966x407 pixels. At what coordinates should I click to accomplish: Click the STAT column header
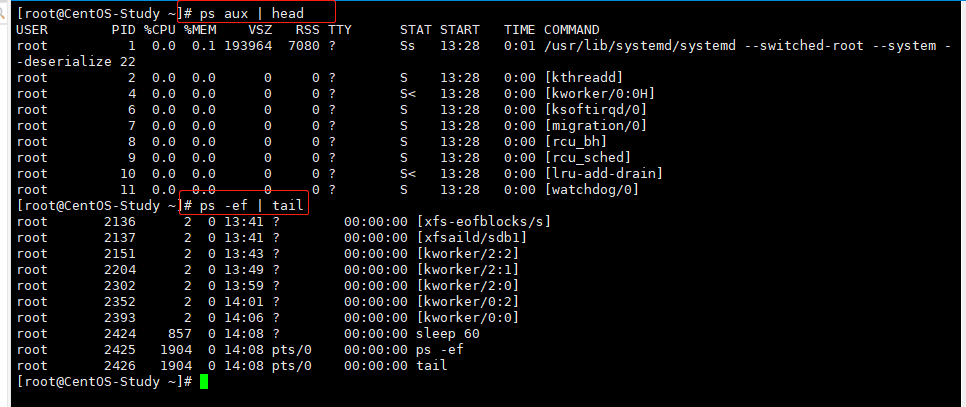click(x=416, y=30)
